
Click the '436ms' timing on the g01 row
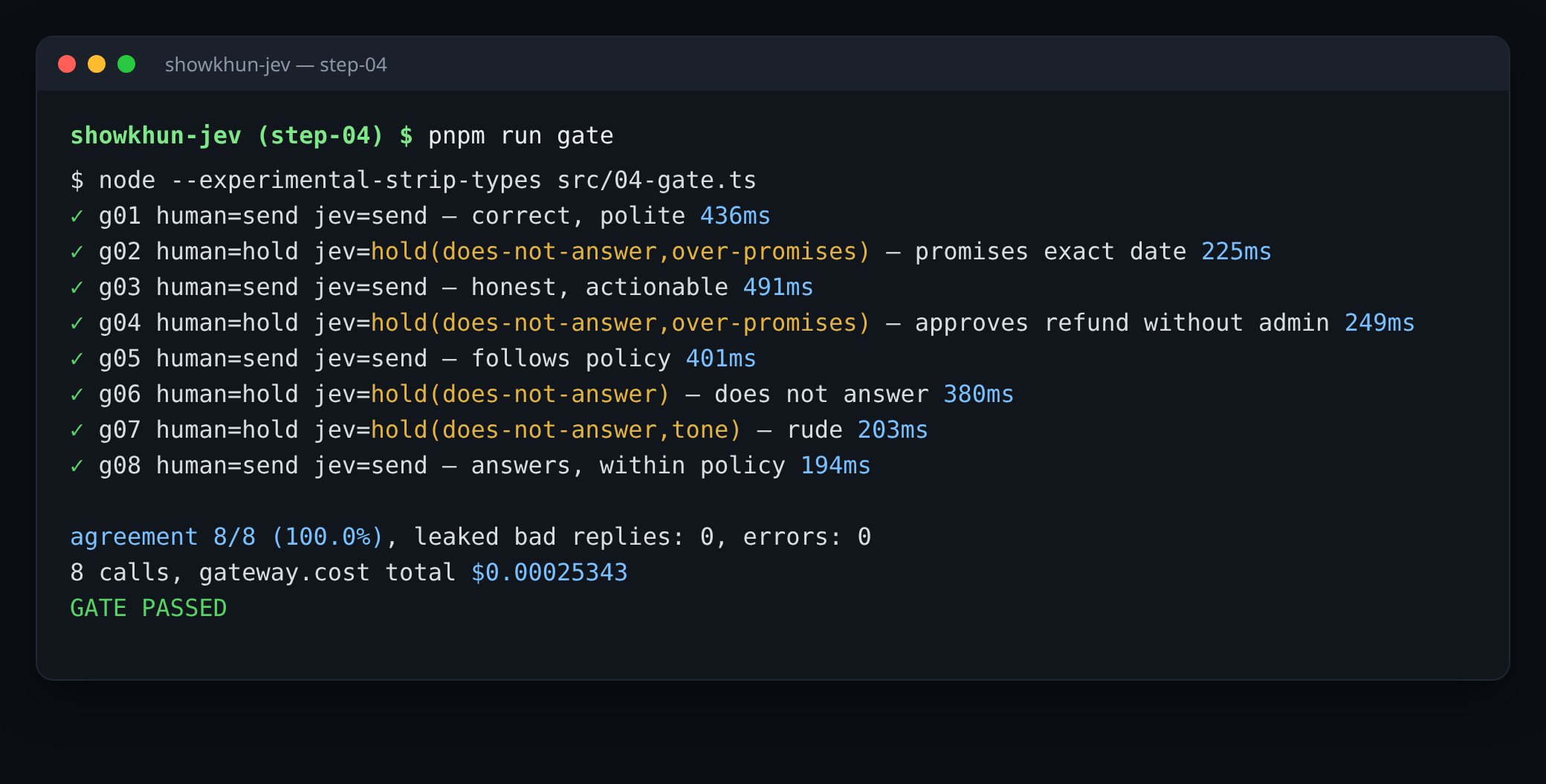pos(735,216)
